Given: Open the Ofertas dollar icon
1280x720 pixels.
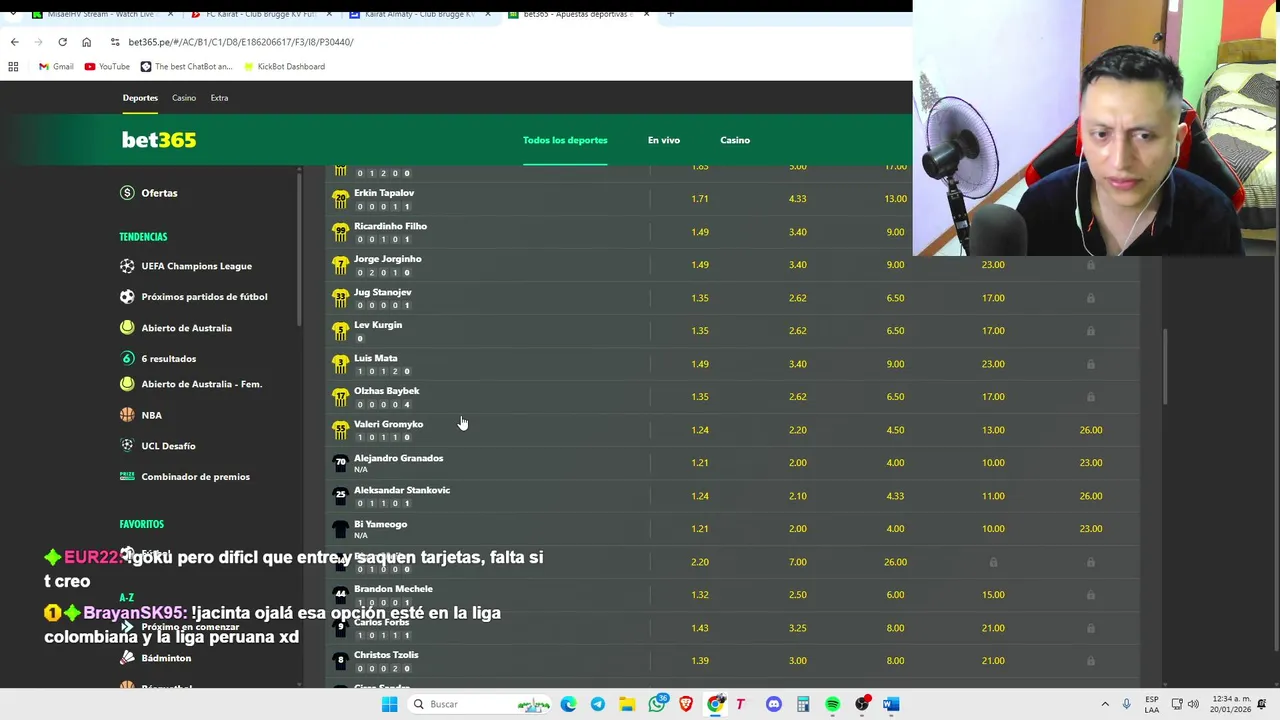Looking at the screenshot, I should coord(127,193).
